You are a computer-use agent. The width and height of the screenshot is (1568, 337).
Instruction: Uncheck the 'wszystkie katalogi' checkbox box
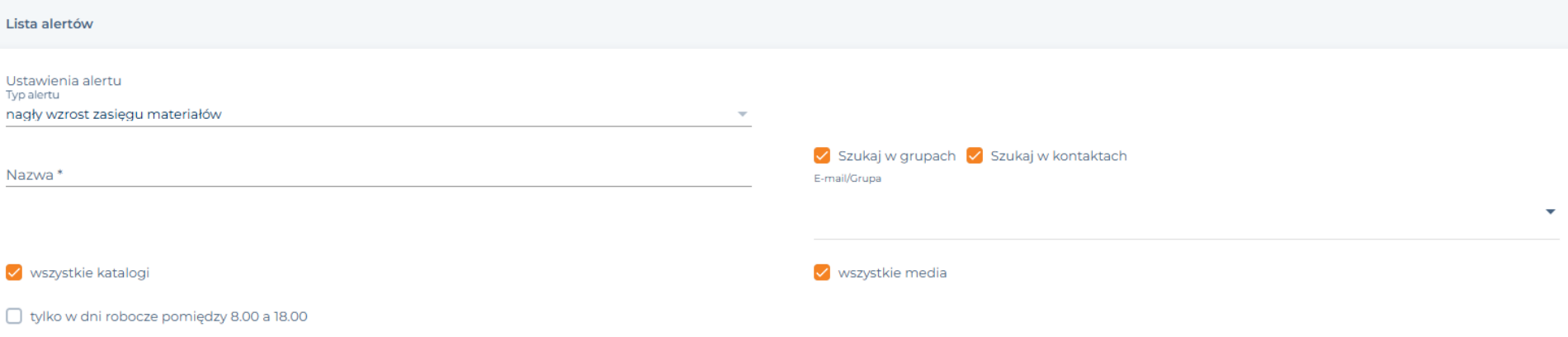14,273
